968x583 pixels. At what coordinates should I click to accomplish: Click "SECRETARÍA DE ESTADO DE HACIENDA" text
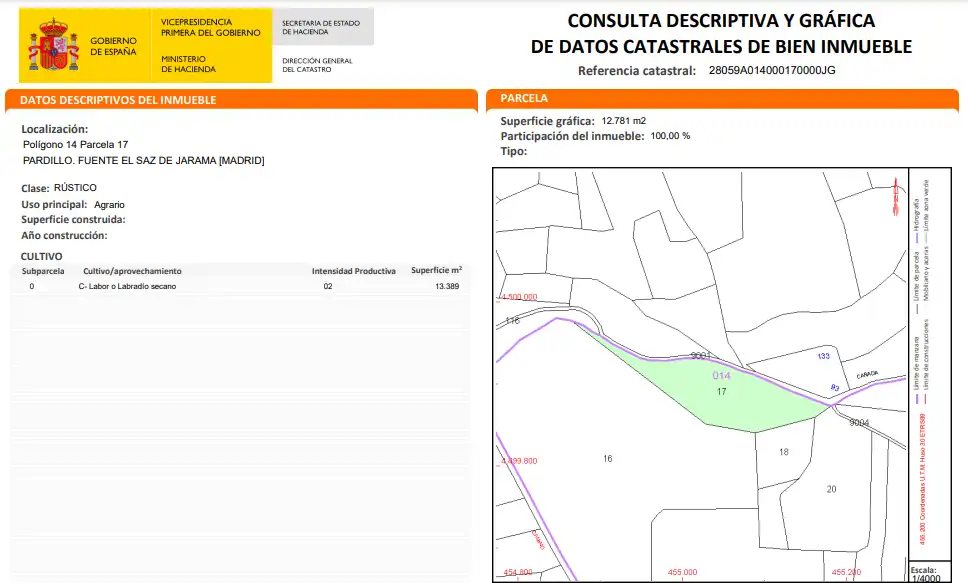click(321, 27)
